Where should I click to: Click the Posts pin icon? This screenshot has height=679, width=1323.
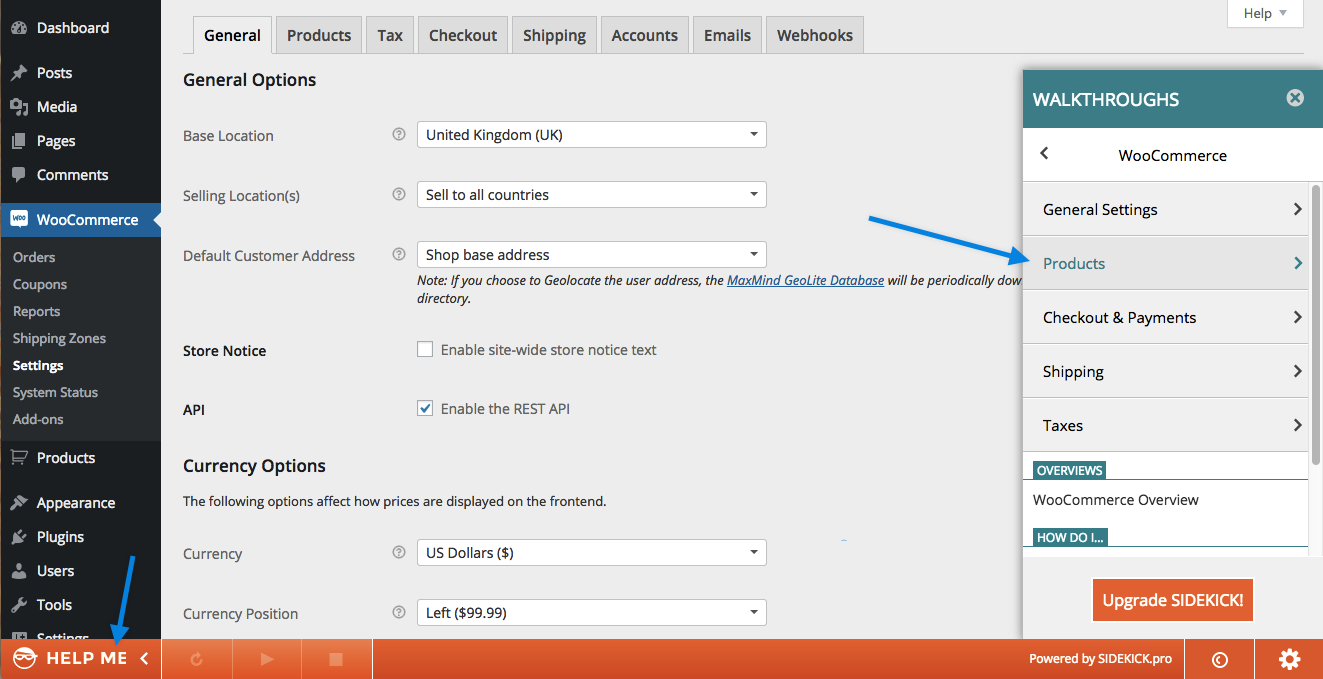(x=19, y=73)
